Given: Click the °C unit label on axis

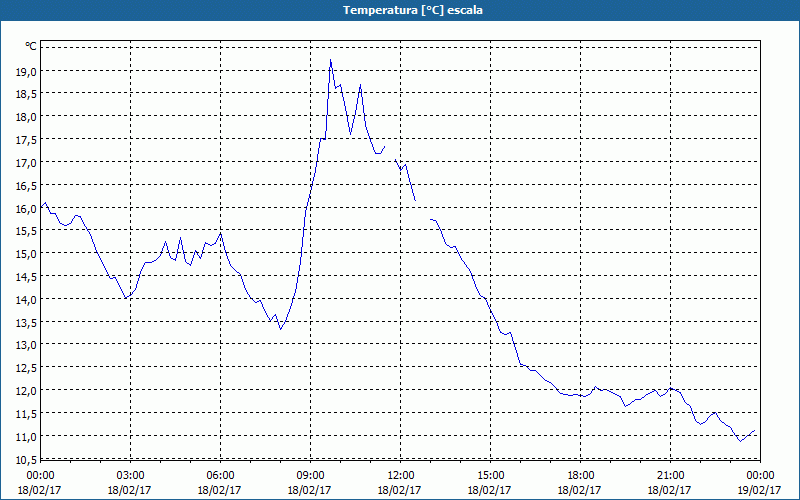Looking at the screenshot, I should point(31,46).
